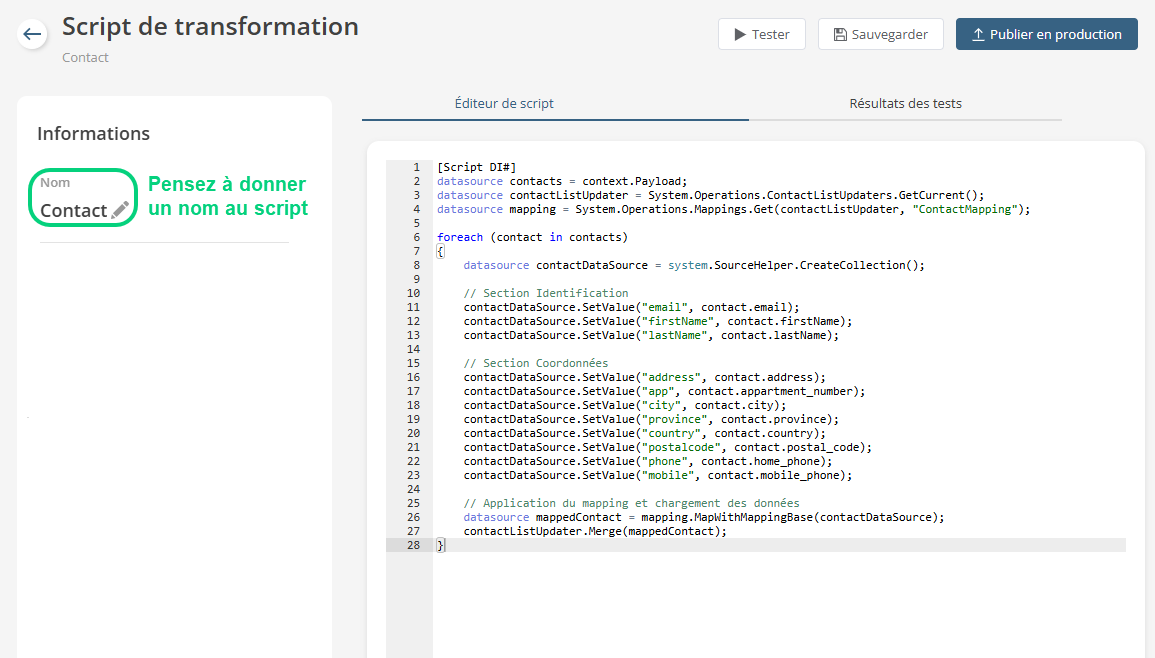The image size is (1155, 658).
Task: Click the SetValue "province" line
Action: tap(651, 419)
